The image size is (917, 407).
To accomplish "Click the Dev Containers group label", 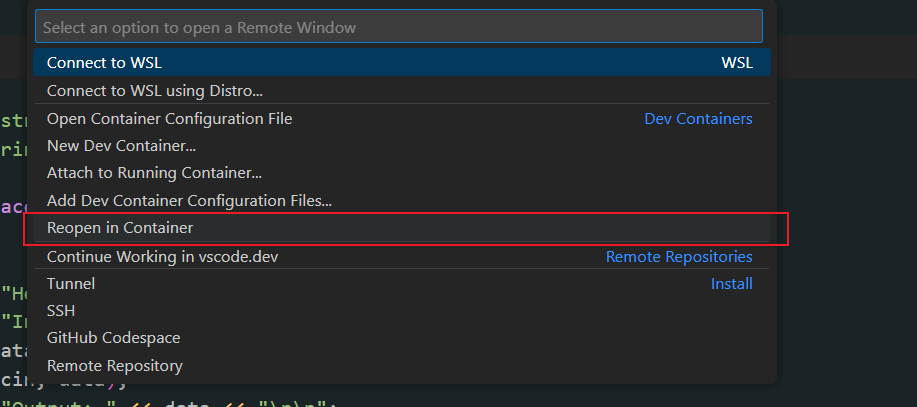I will click(698, 119).
